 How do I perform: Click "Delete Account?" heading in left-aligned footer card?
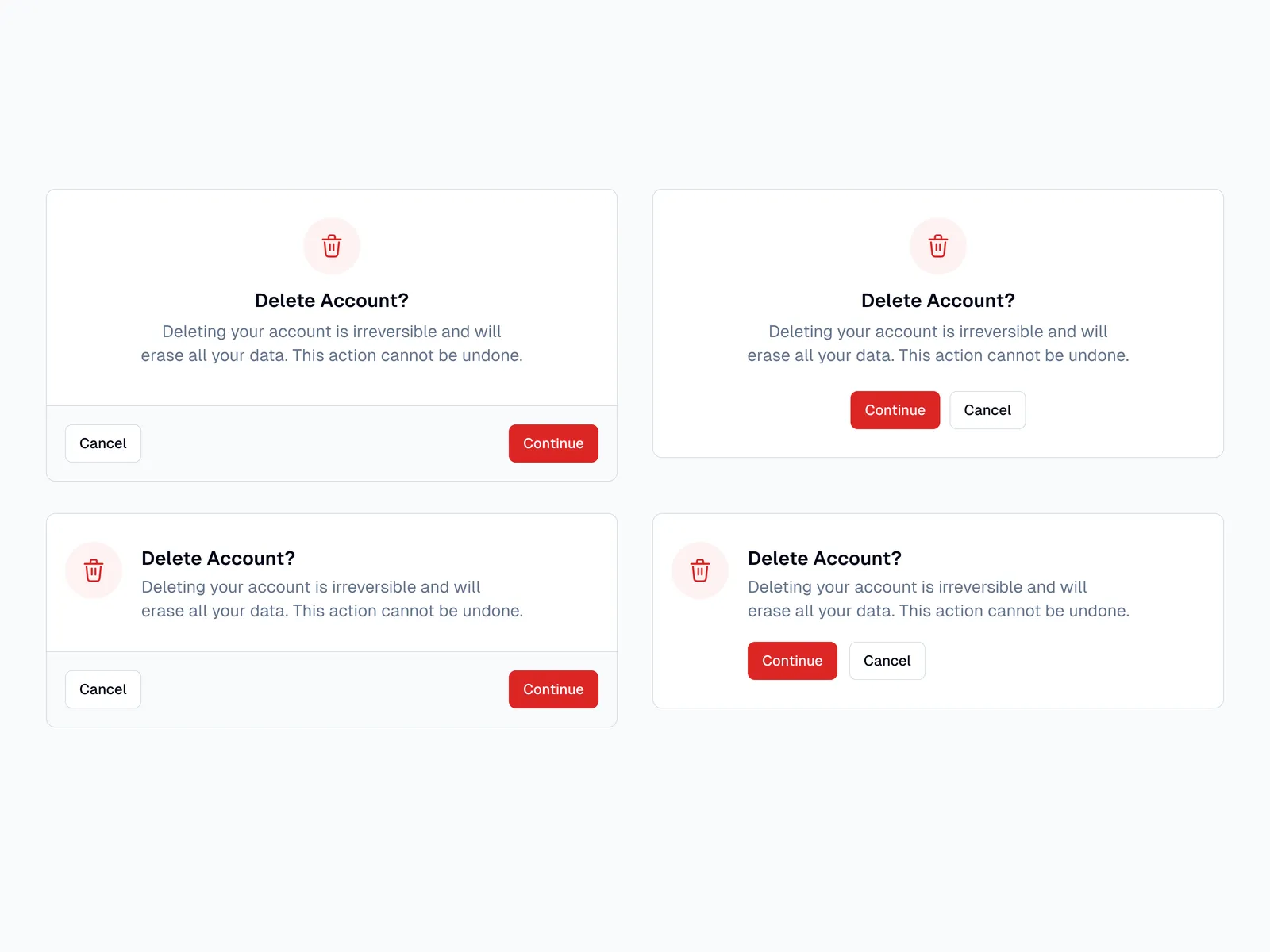point(218,559)
